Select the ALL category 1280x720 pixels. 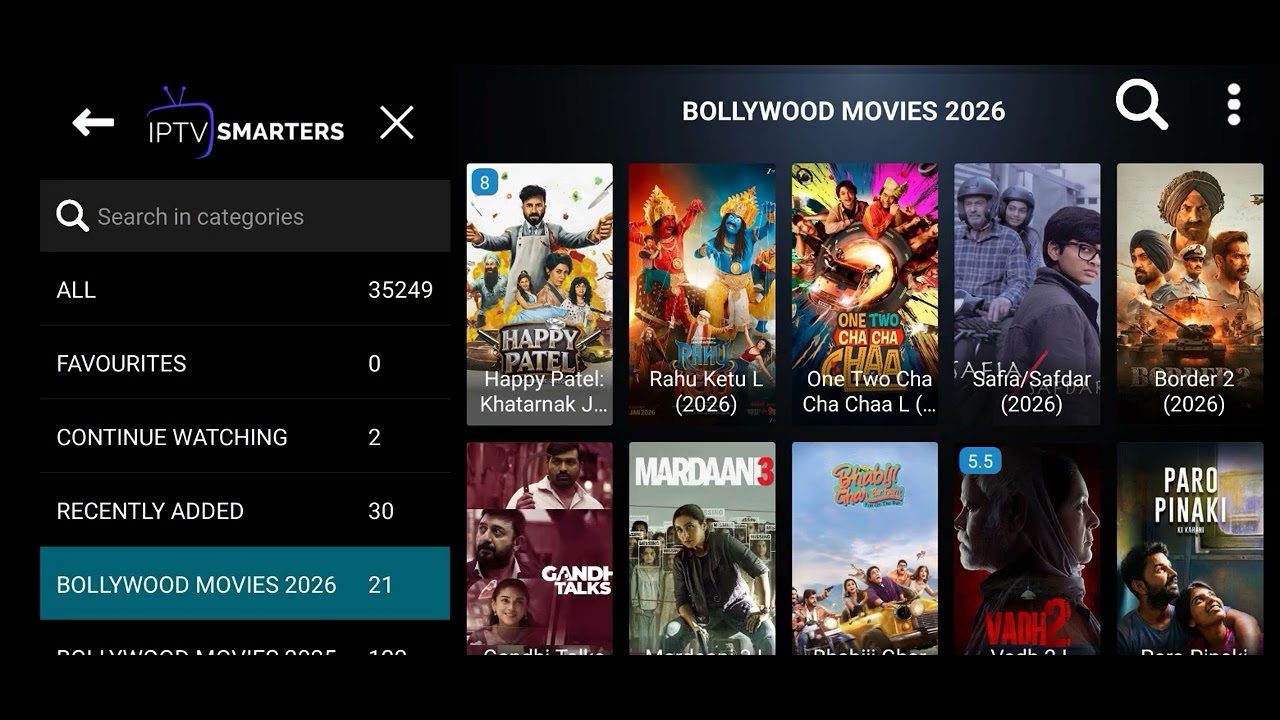click(x=245, y=290)
